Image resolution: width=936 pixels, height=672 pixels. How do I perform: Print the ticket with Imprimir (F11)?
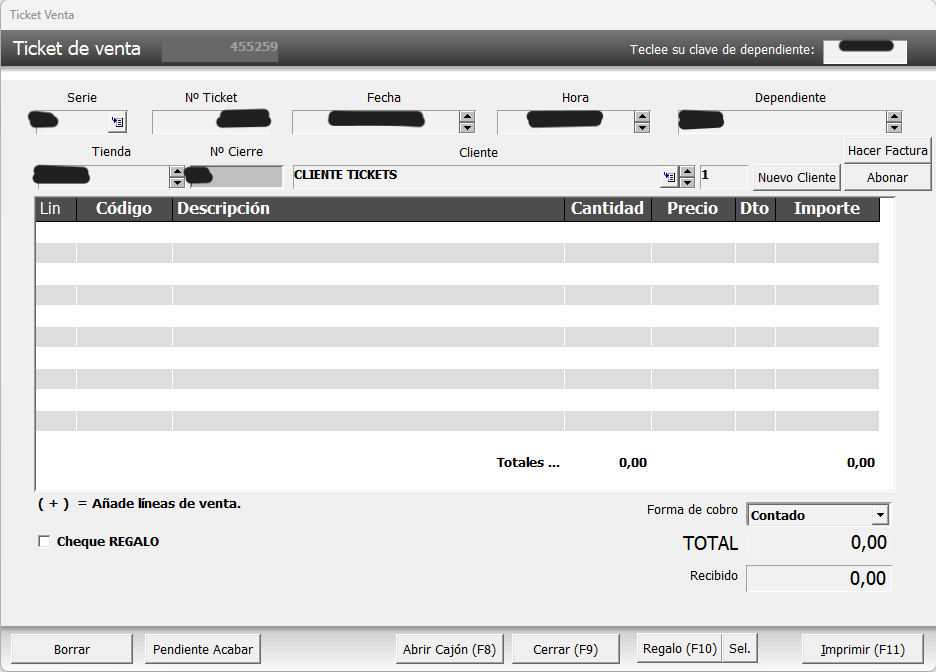[862, 649]
